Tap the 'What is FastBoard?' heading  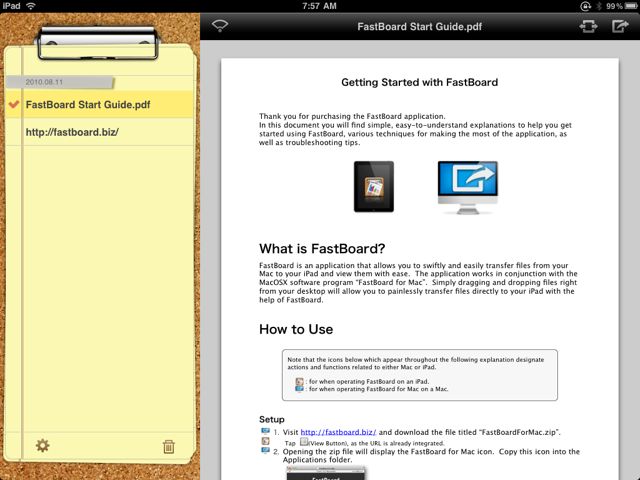322,249
